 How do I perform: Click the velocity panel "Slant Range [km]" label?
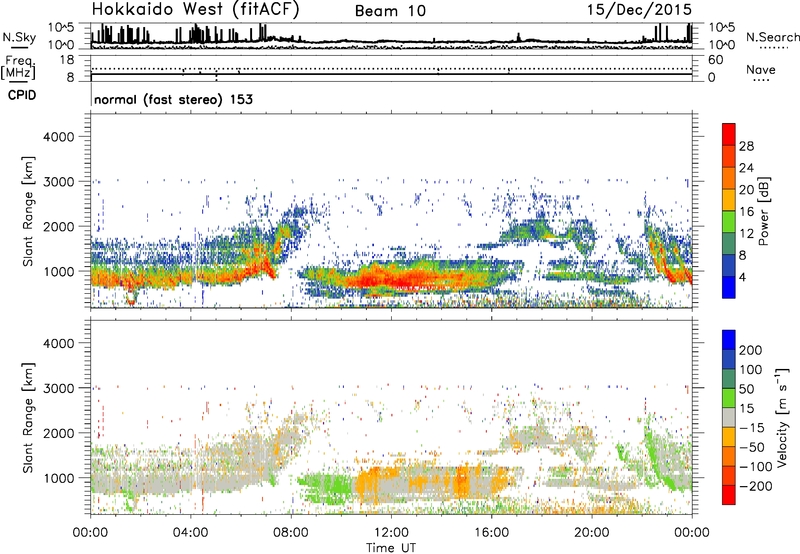pos(28,418)
